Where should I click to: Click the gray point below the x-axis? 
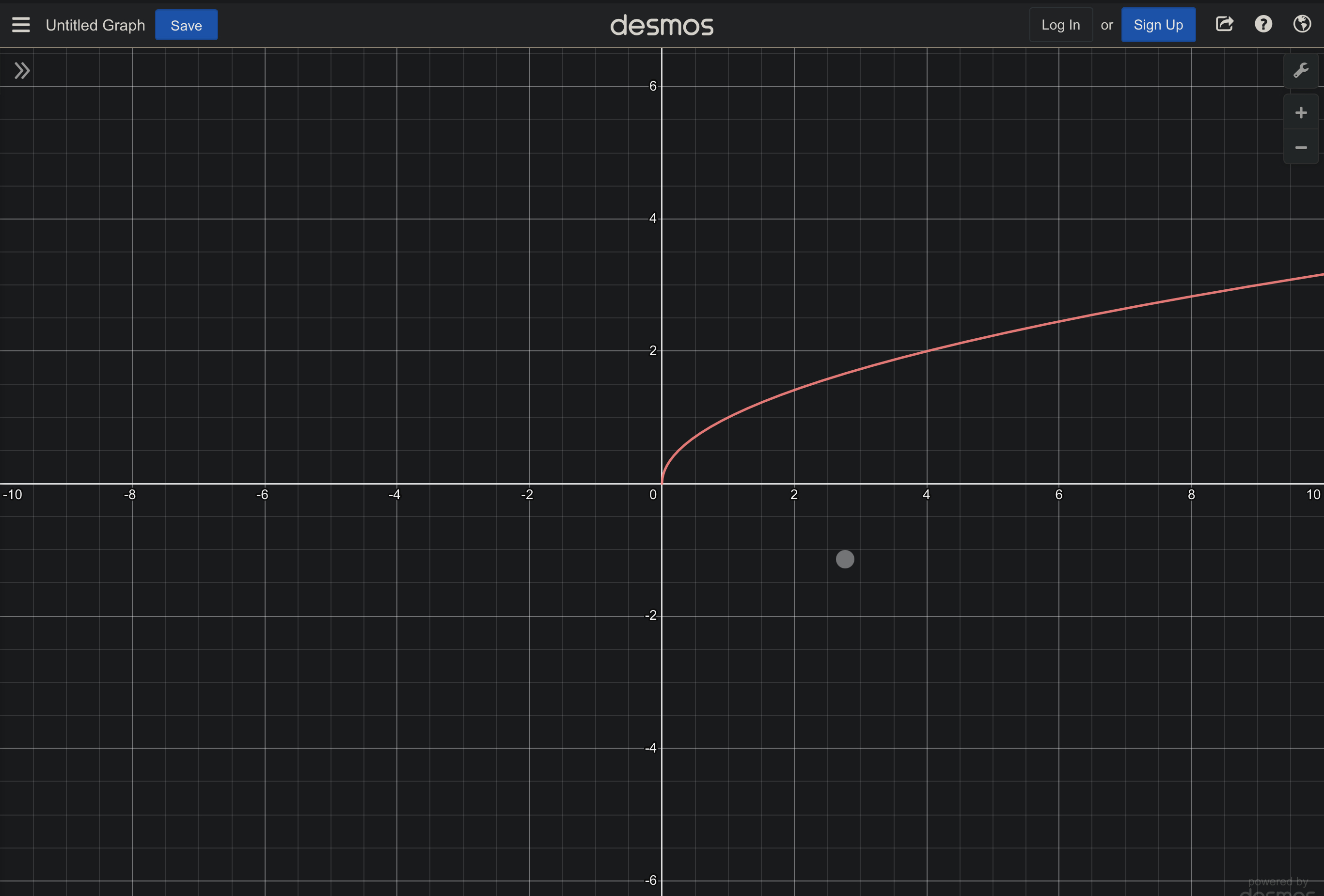click(x=845, y=559)
